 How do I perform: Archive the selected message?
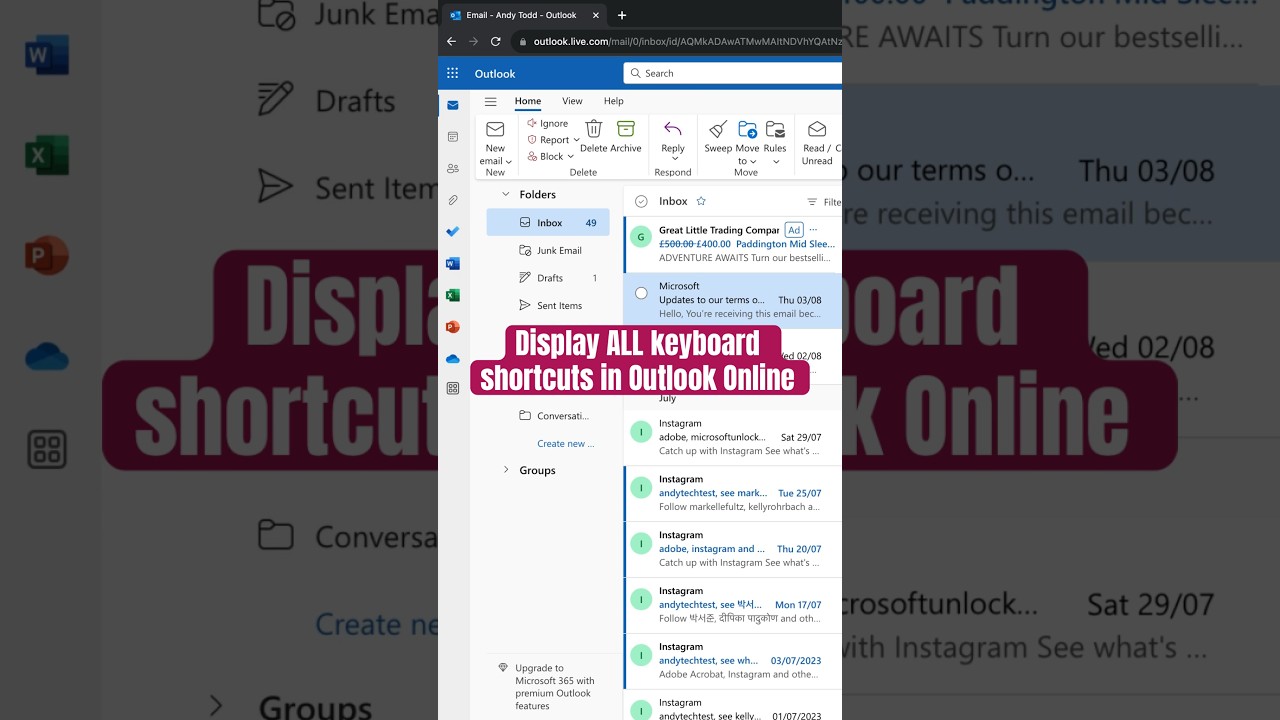626,136
